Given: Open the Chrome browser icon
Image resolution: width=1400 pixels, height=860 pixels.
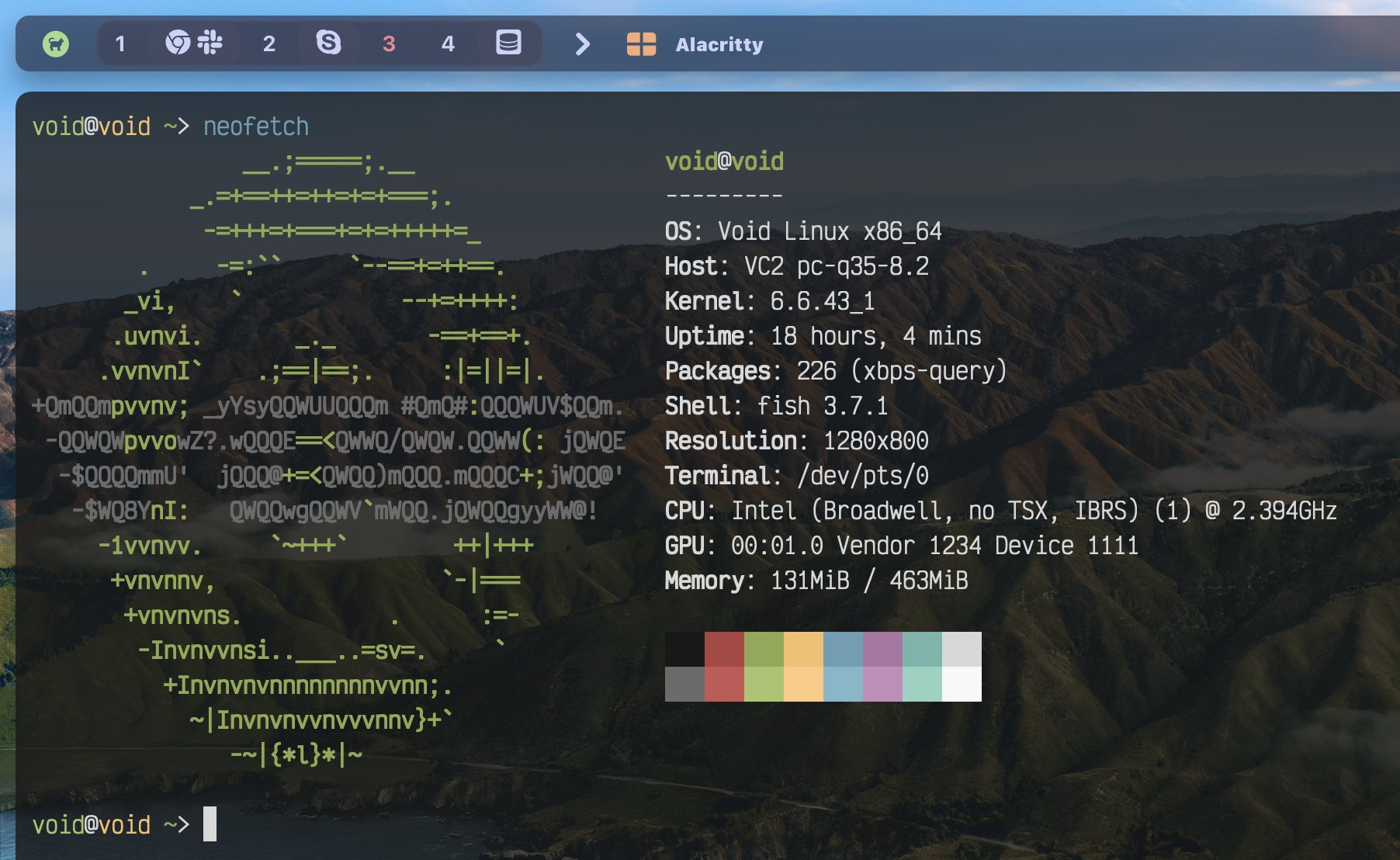Looking at the screenshot, I should pos(178,42).
